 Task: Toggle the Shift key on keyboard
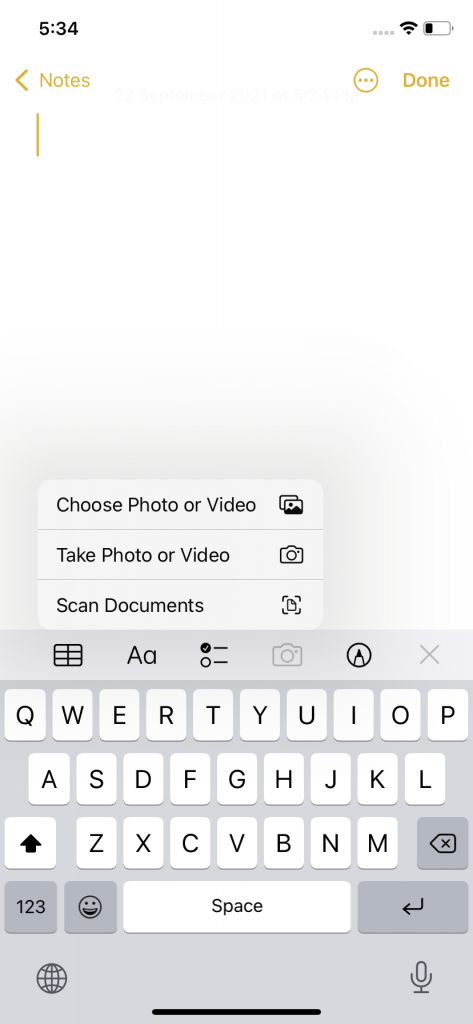click(30, 843)
